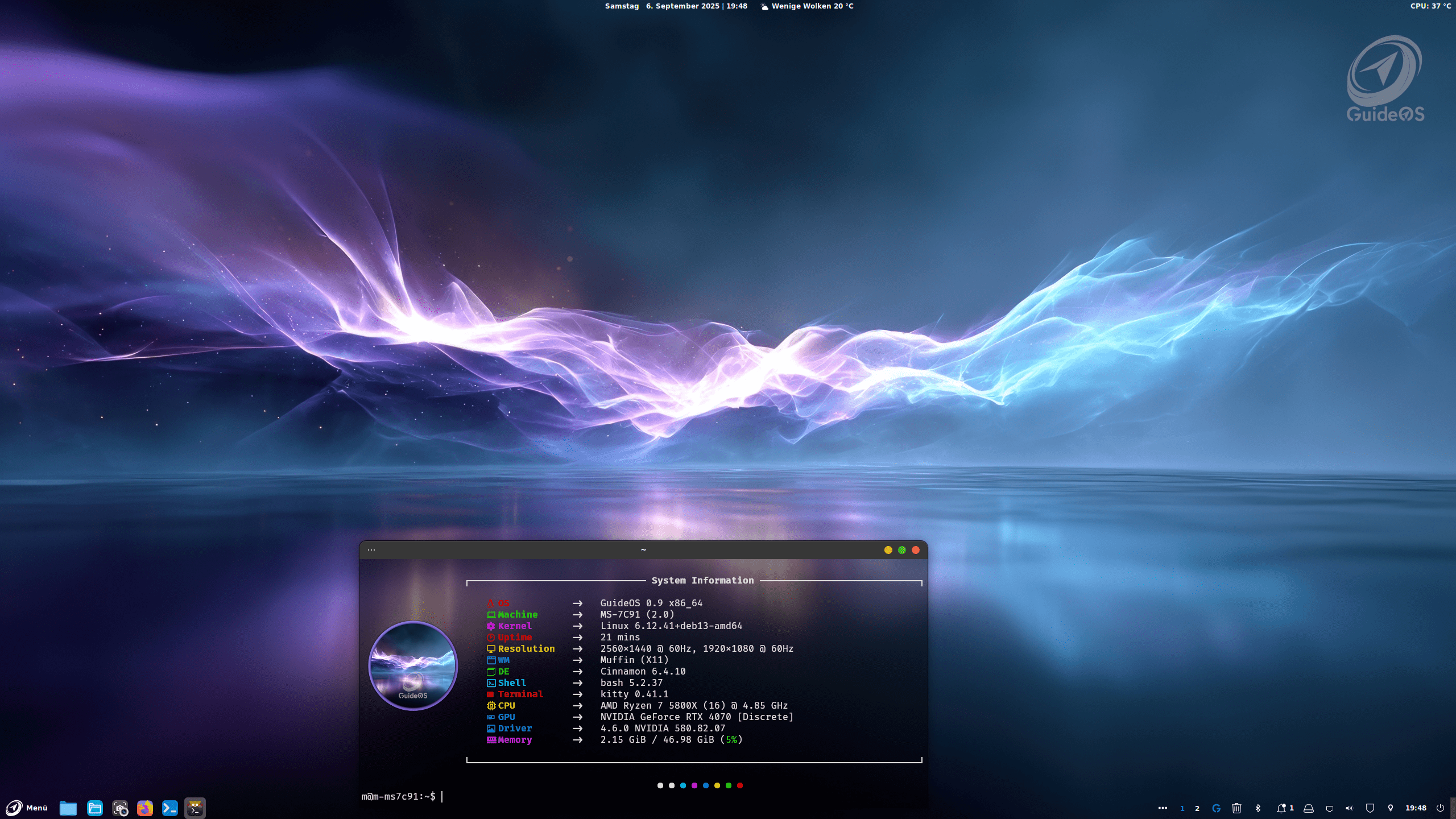1456x819 pixels.
Task: Click the removable drives tray icon
Action: [1309, 808]
